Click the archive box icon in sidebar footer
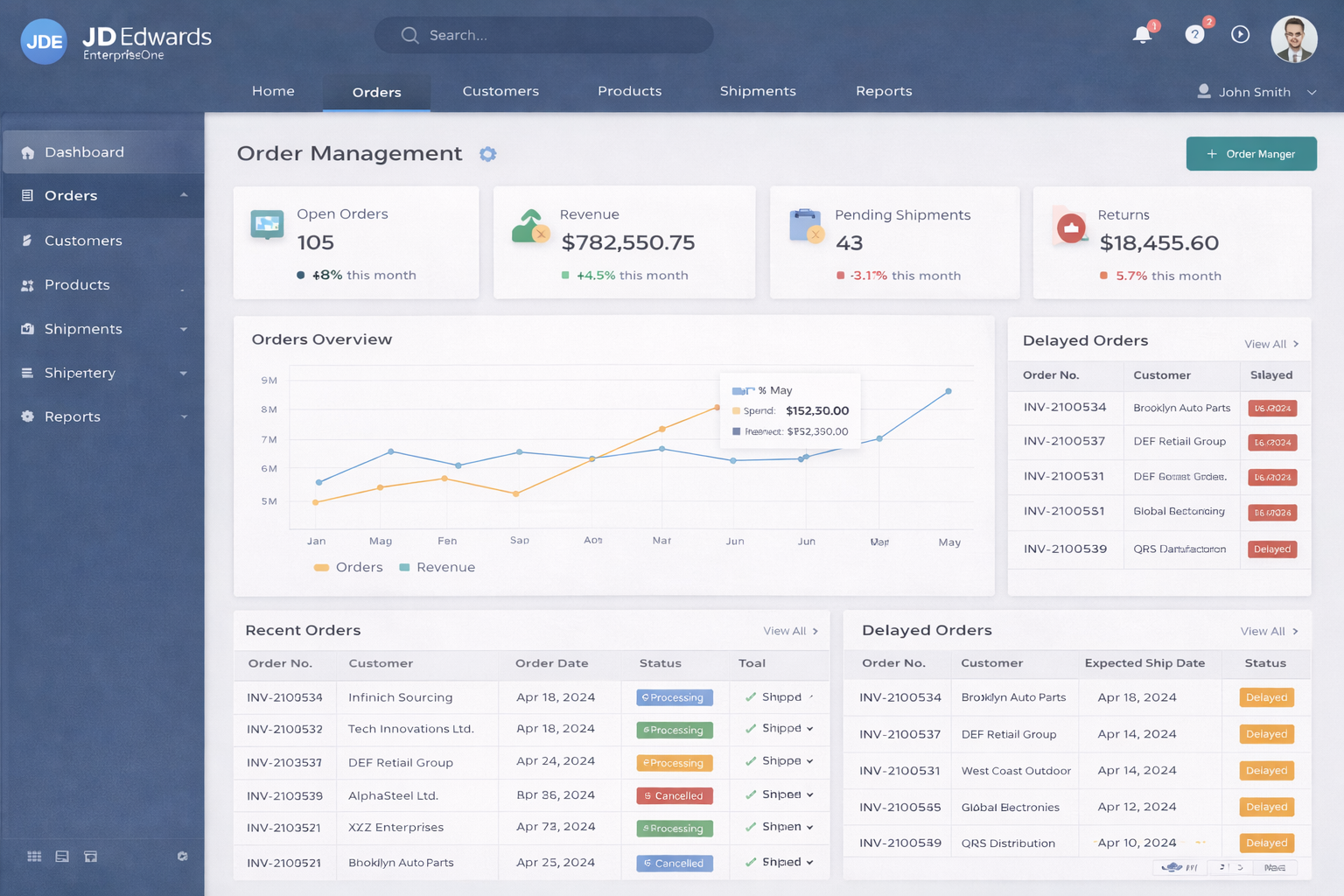 (90, 857)
